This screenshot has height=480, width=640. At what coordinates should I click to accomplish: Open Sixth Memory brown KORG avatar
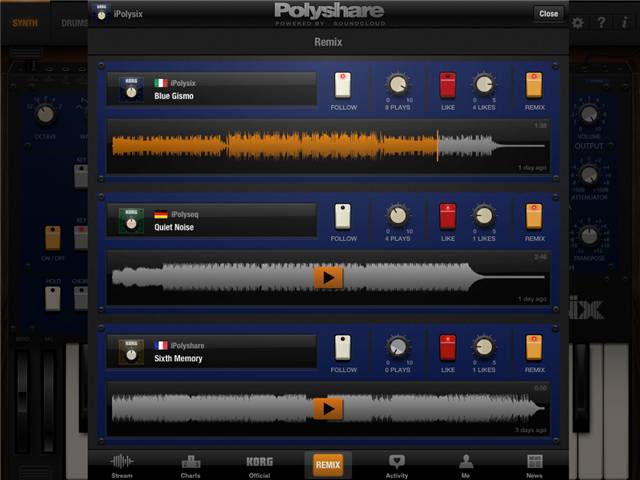[x=131, y=352]
